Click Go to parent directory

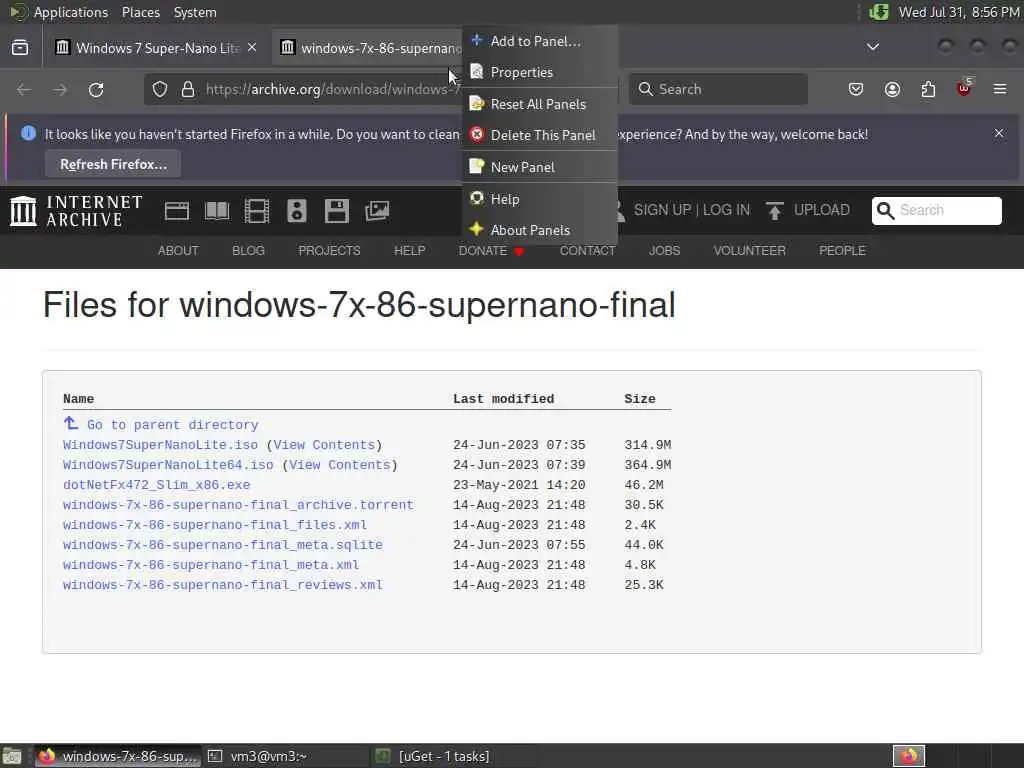(x=172, y=425)
